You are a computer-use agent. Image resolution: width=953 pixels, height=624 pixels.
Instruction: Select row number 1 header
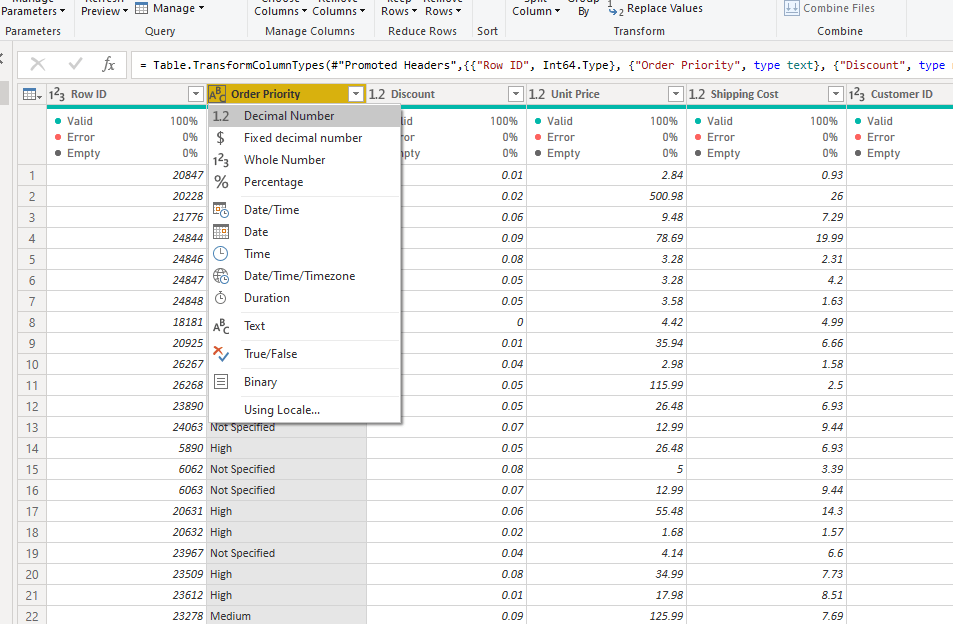(32, 176)
